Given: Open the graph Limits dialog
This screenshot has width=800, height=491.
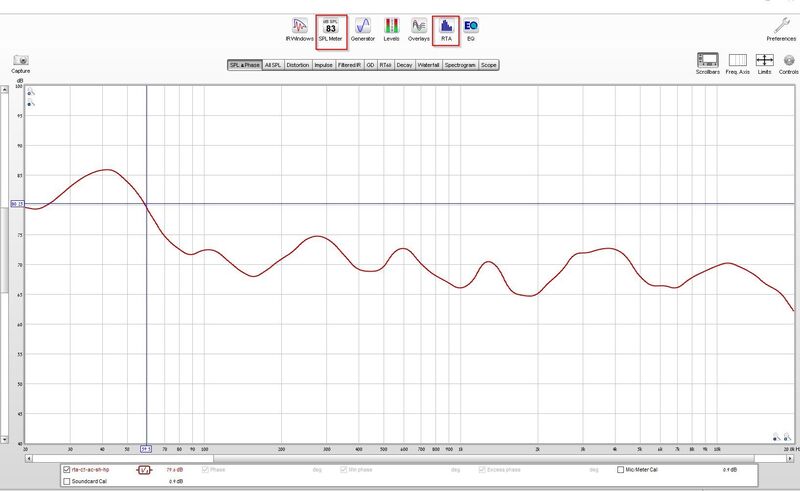Looking at the screenshot, I should 764,64.
